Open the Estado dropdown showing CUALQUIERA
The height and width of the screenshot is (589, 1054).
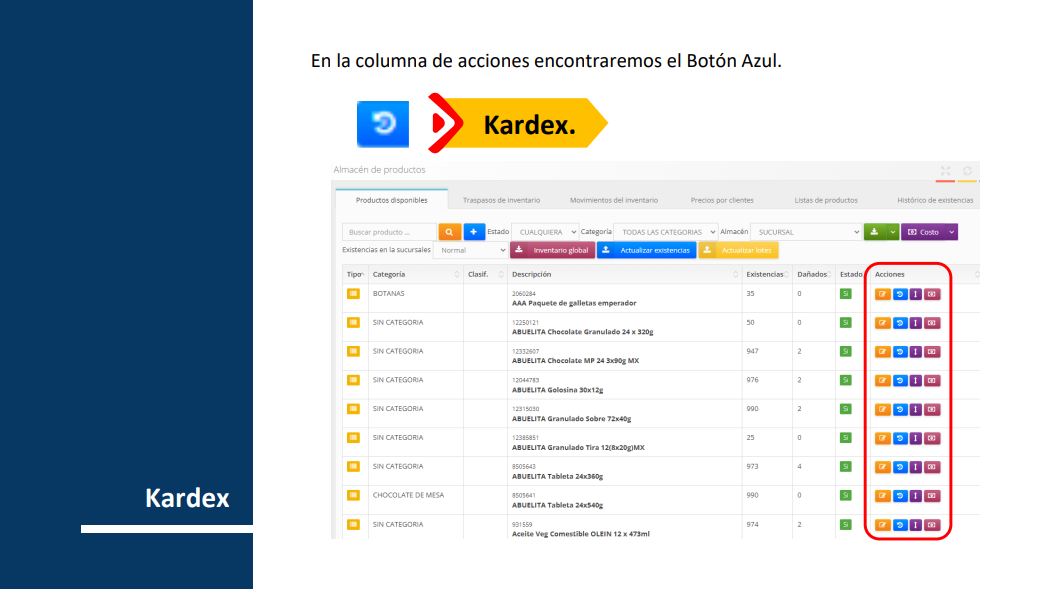click(x=544, y=232)
